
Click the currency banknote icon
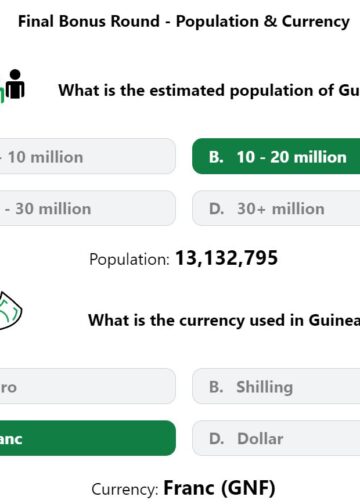pos(10,310)
